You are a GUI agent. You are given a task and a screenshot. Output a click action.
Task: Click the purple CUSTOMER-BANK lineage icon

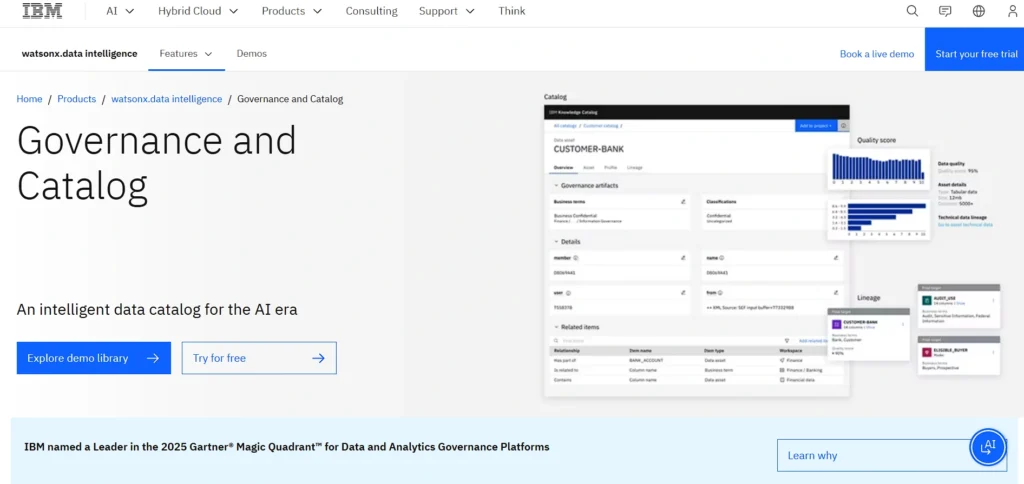click(836, 324)
